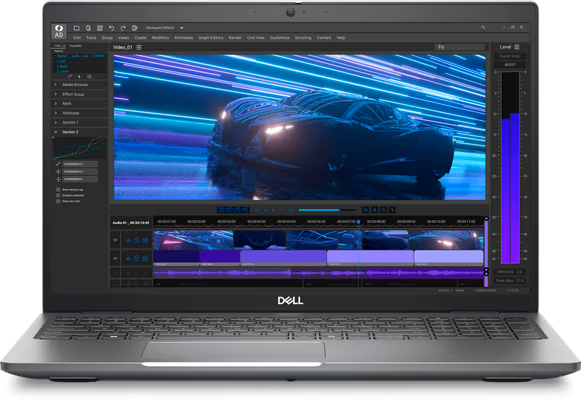The width and height of the screenshot is (581, 402).
Task: Click the tools icon on track V1
Action: [145, 258]
